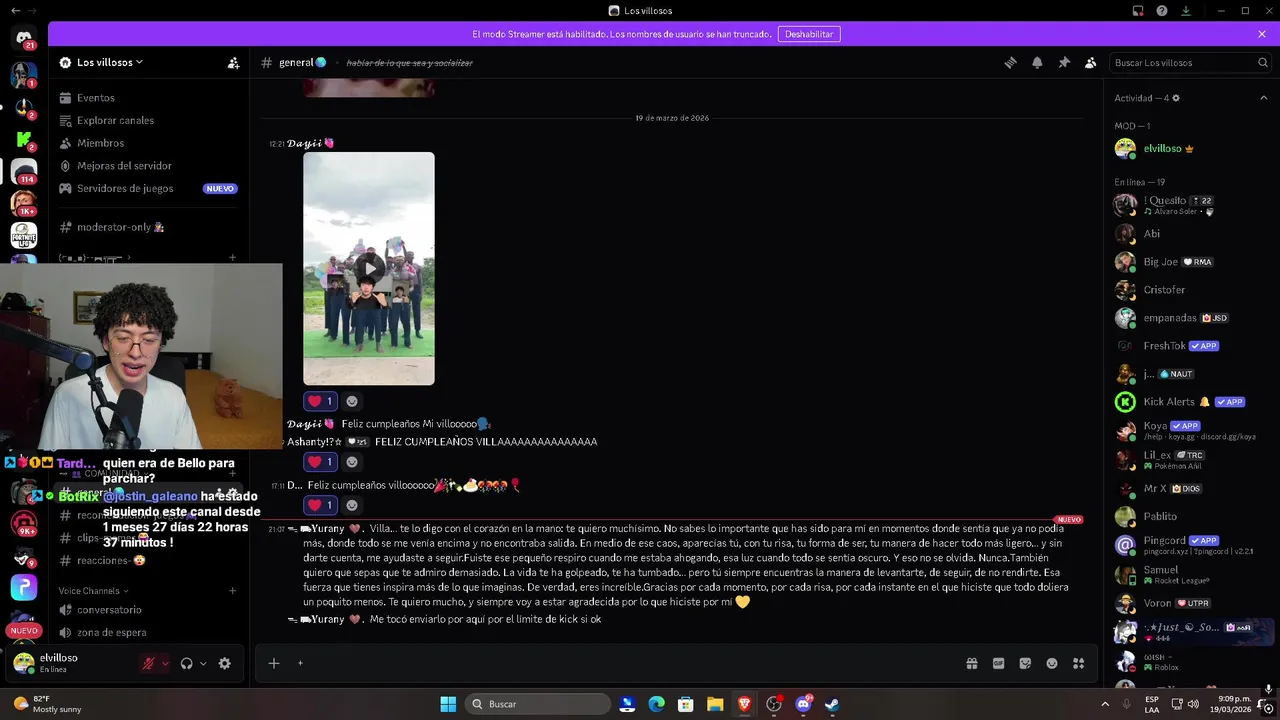Collapse the Actividad section chevron
The width and height of the screenshot is (1280, 720).
coord(1263,98)
